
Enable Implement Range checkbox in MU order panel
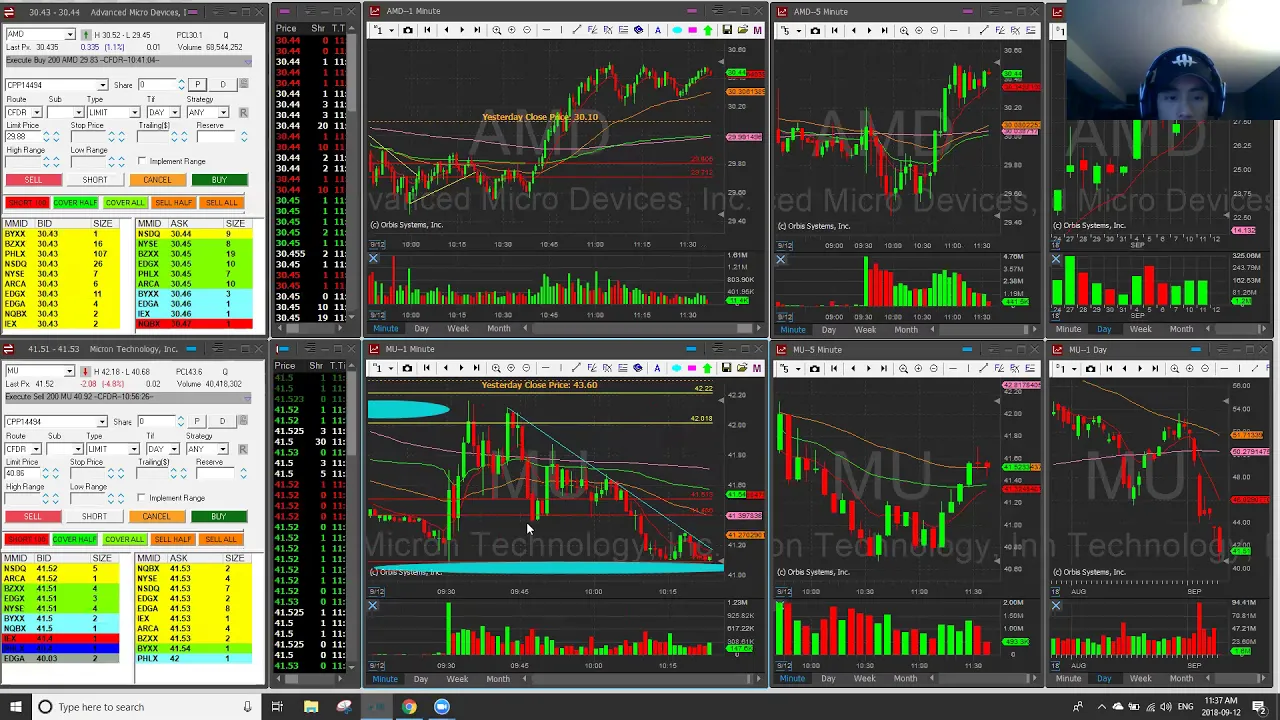click(x=142, y=498)
